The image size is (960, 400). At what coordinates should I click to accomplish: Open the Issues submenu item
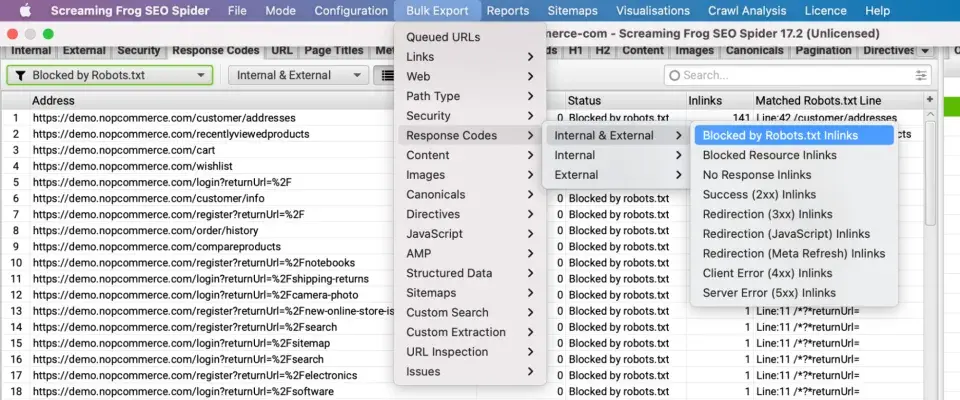pyautogui.click(x=470, y=371)
